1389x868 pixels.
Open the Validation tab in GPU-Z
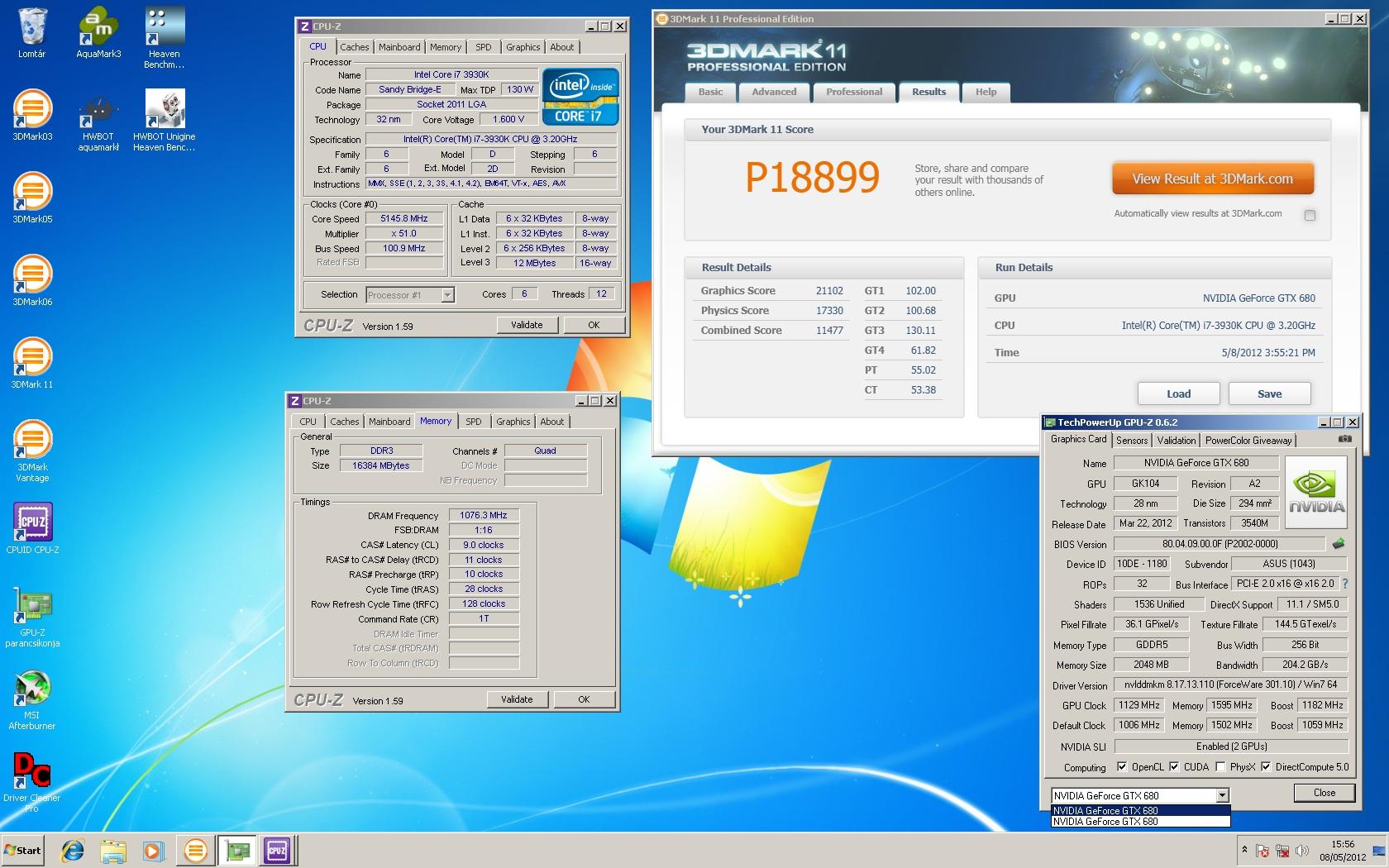point(1176,441)
